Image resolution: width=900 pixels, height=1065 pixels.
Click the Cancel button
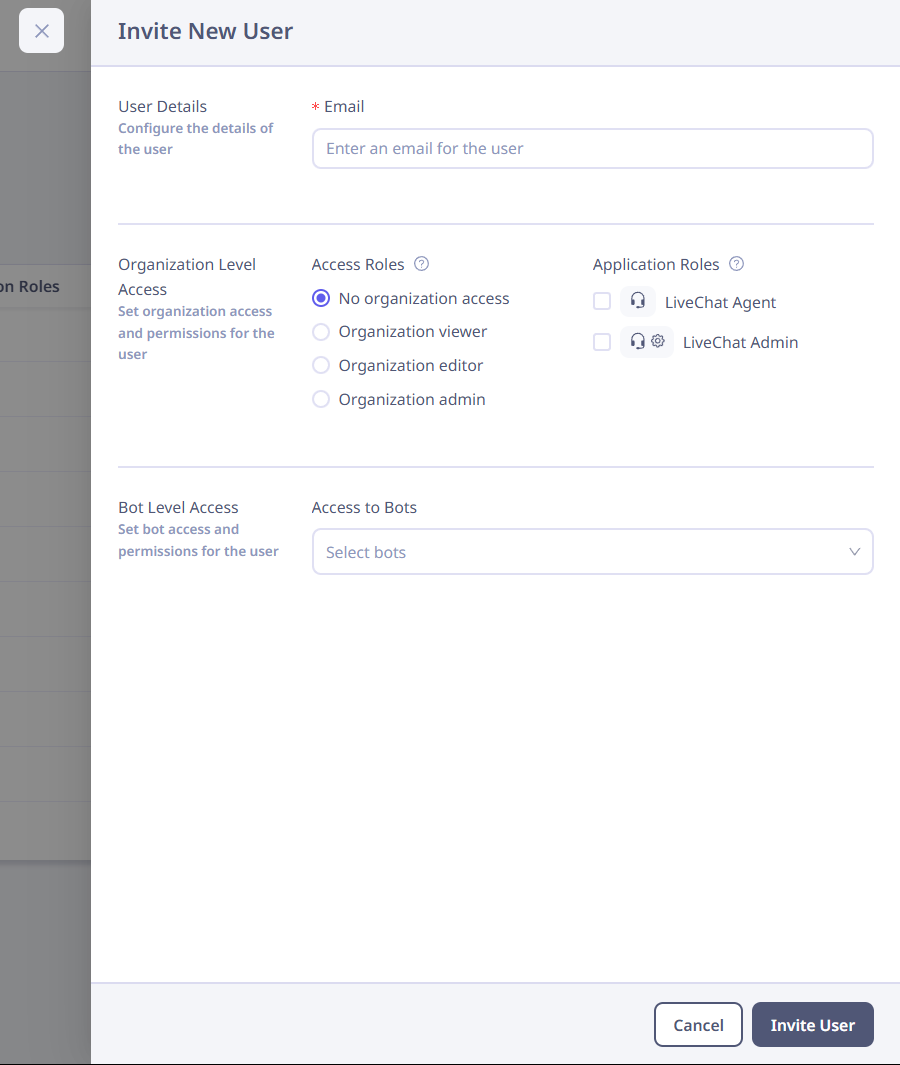[698, 1024]
